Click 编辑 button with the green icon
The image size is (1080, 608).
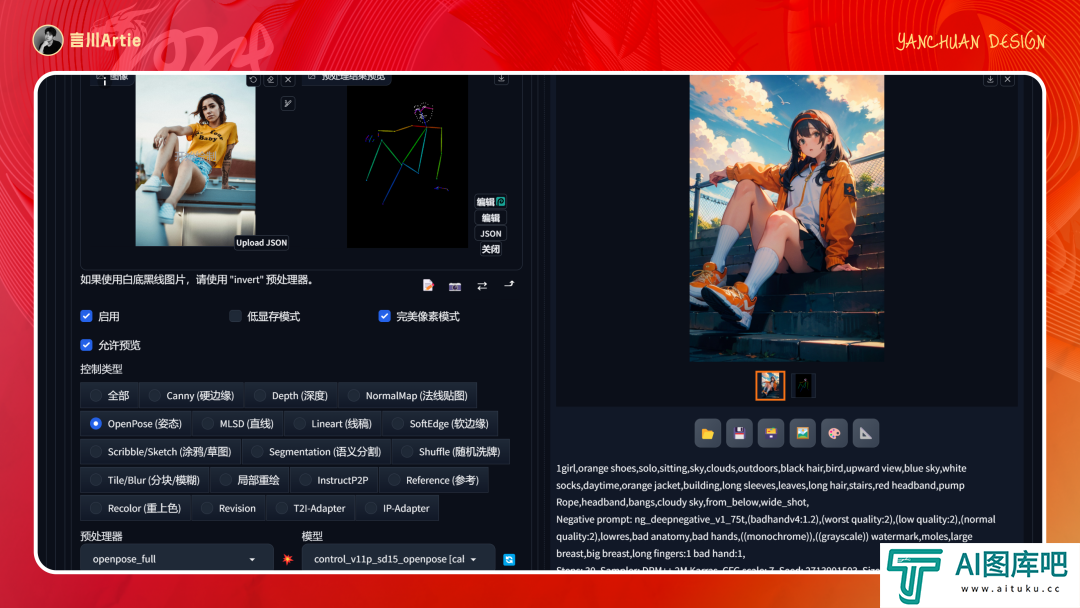tap(491, 202)
